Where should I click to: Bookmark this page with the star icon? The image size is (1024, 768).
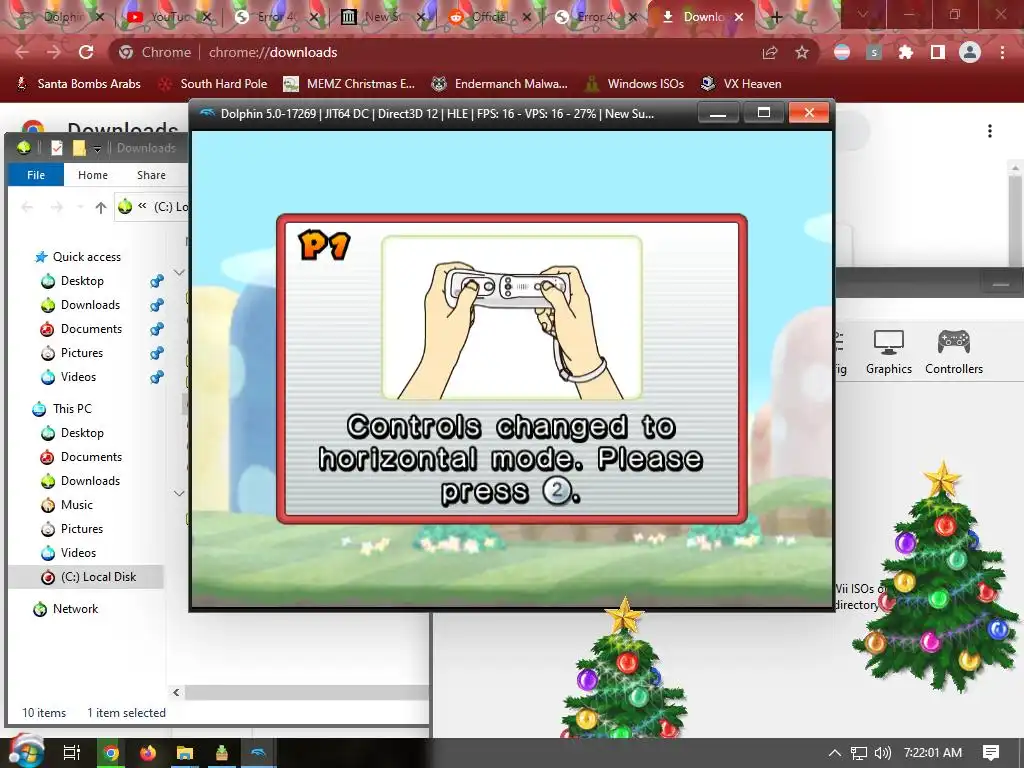pyautogui.click(x=802, y=53)
